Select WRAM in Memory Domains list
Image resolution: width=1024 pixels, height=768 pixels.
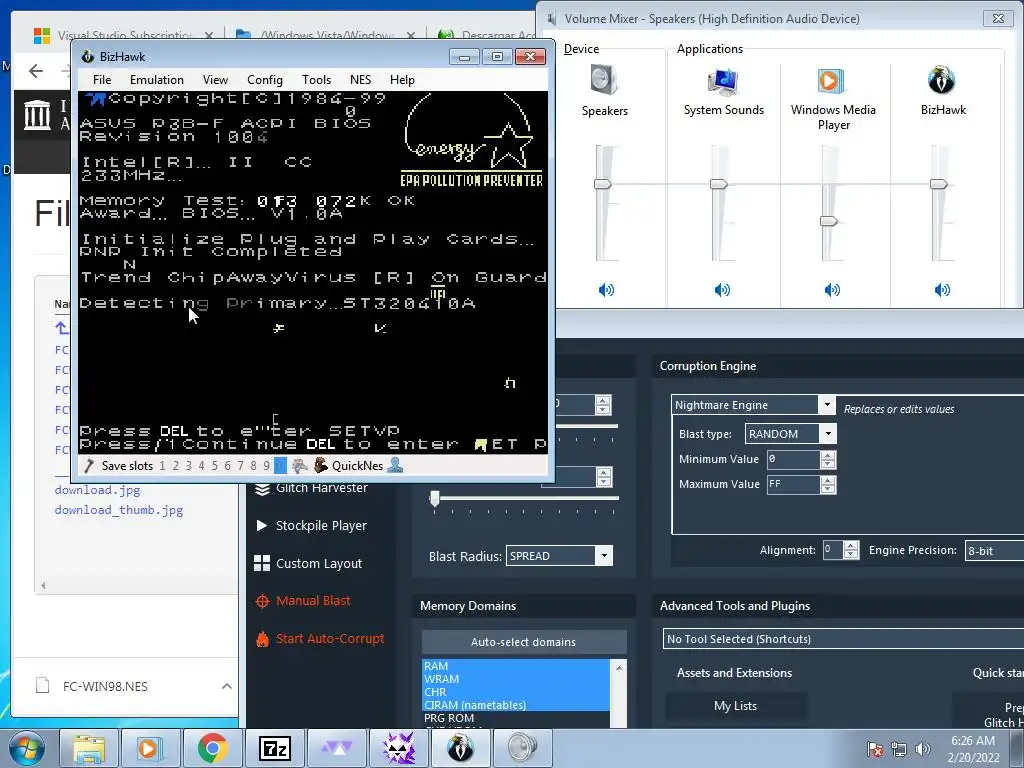(516, 679)
